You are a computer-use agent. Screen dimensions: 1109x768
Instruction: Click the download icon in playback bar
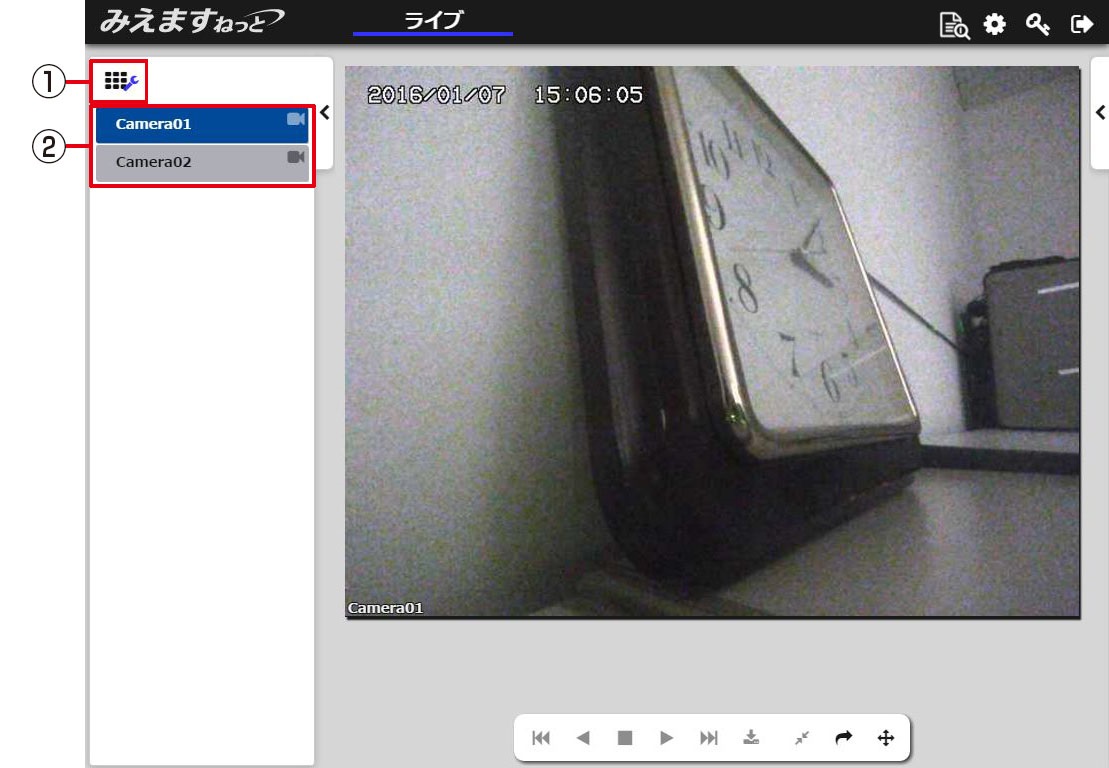(751, 738)
